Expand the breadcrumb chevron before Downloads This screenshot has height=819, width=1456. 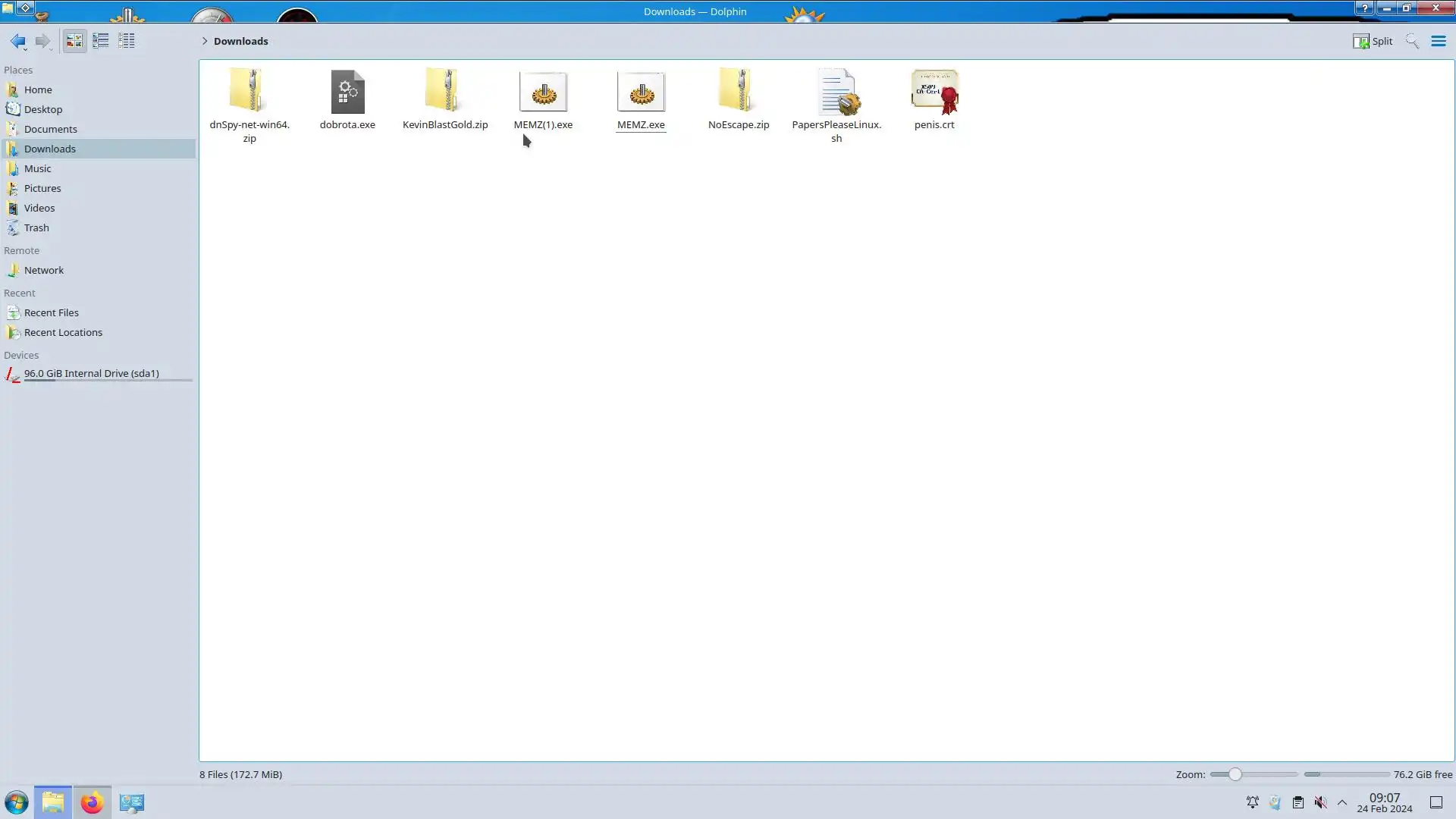tap(205, 41)
